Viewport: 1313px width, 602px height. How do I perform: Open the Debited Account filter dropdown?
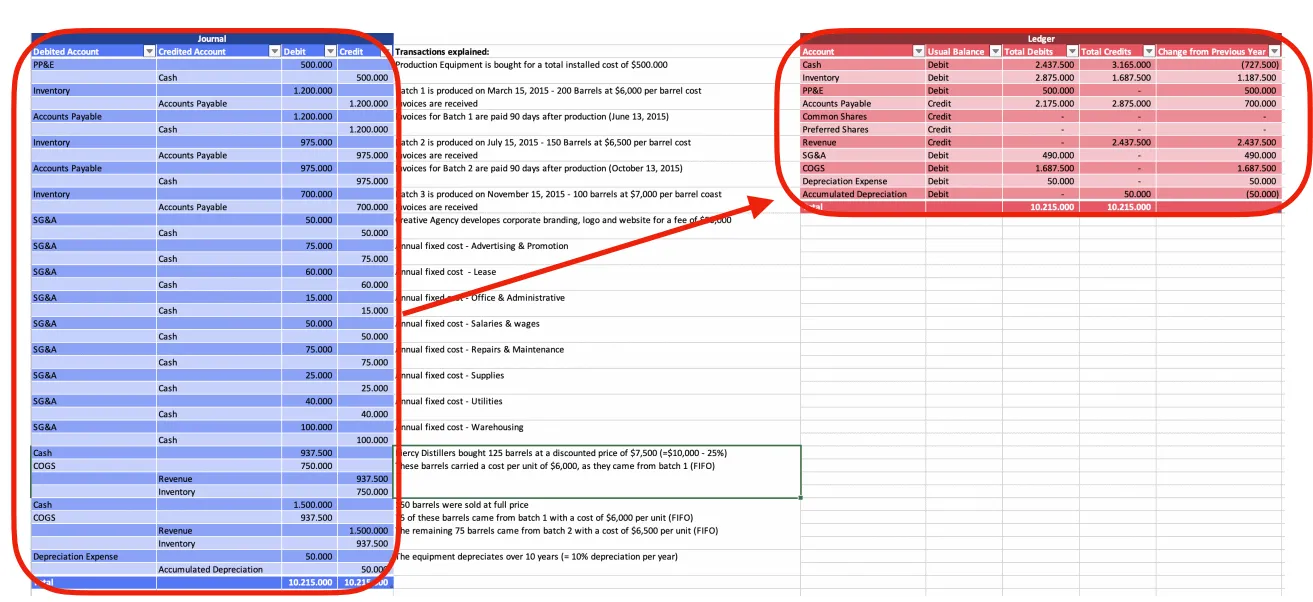pyautogui.click(x=149, y=51)
